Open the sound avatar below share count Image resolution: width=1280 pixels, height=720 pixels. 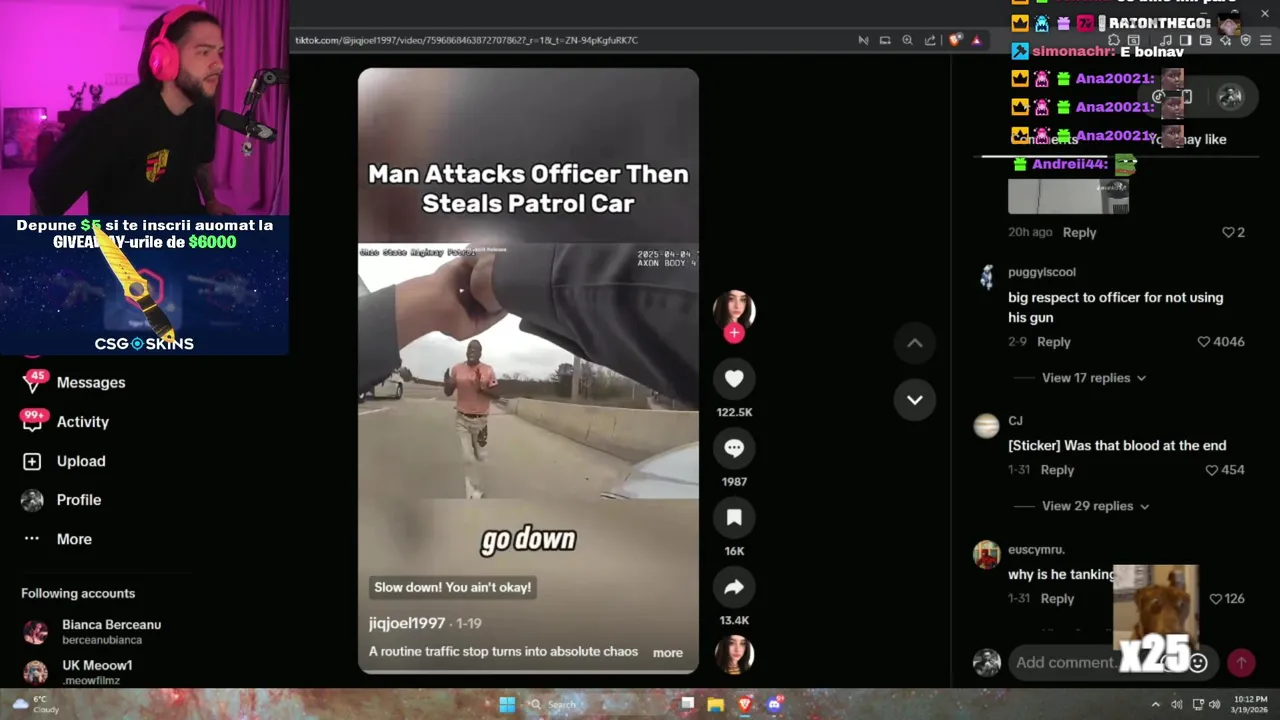(734, 653)
